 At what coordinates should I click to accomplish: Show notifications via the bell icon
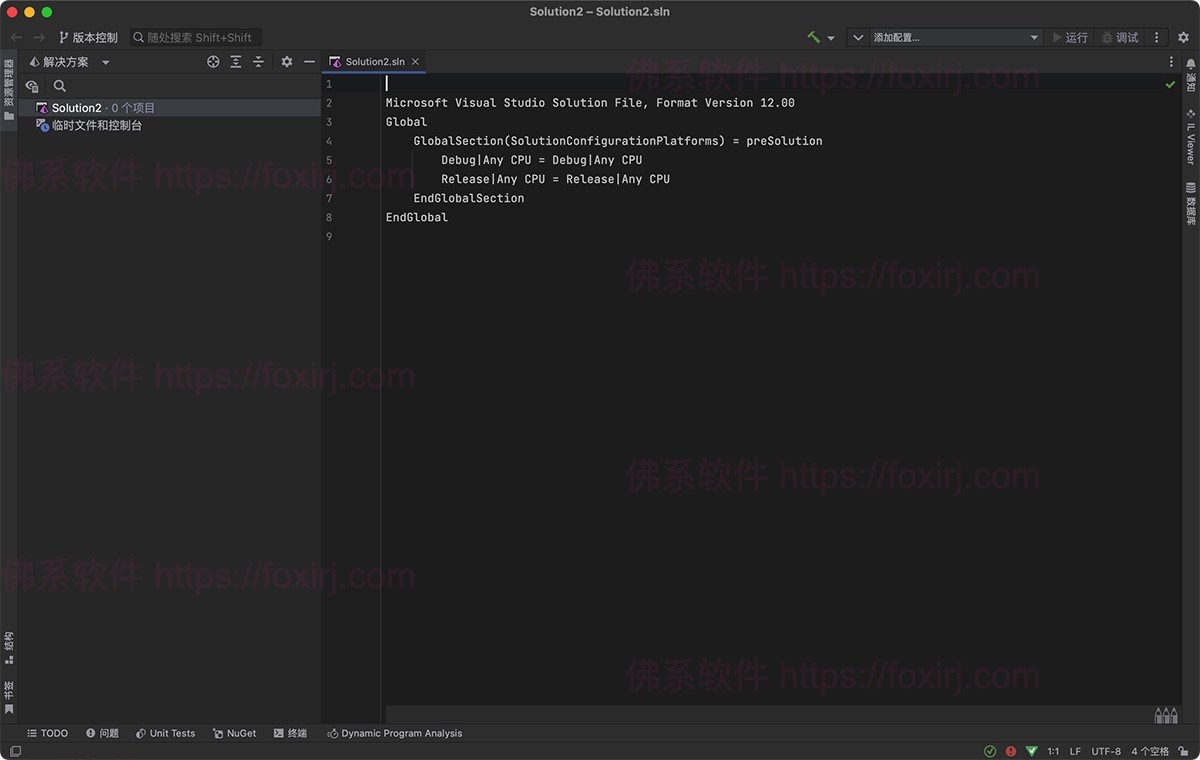click(1189, 72)
